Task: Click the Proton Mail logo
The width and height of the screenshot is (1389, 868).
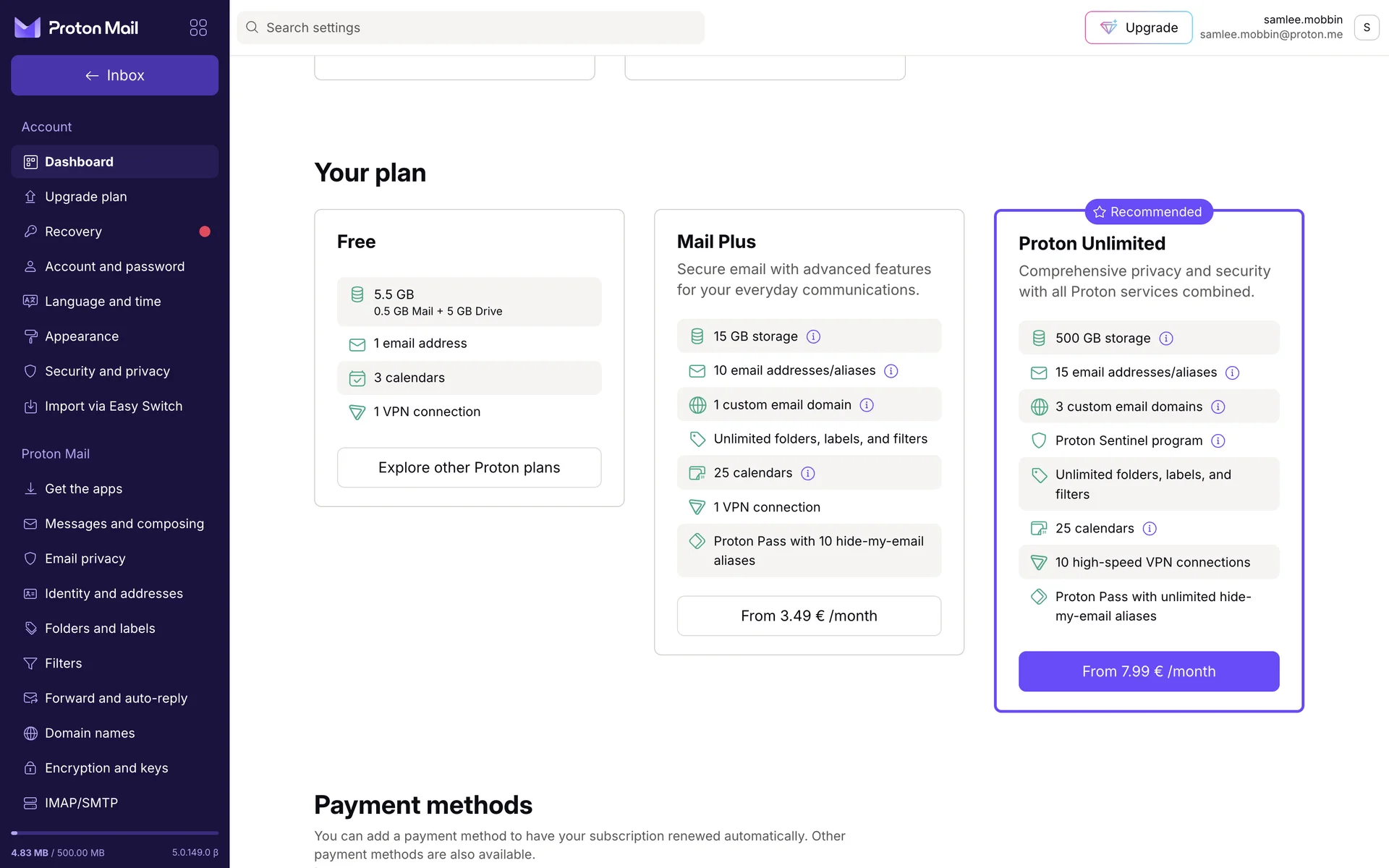Action: tap(77, 27)
